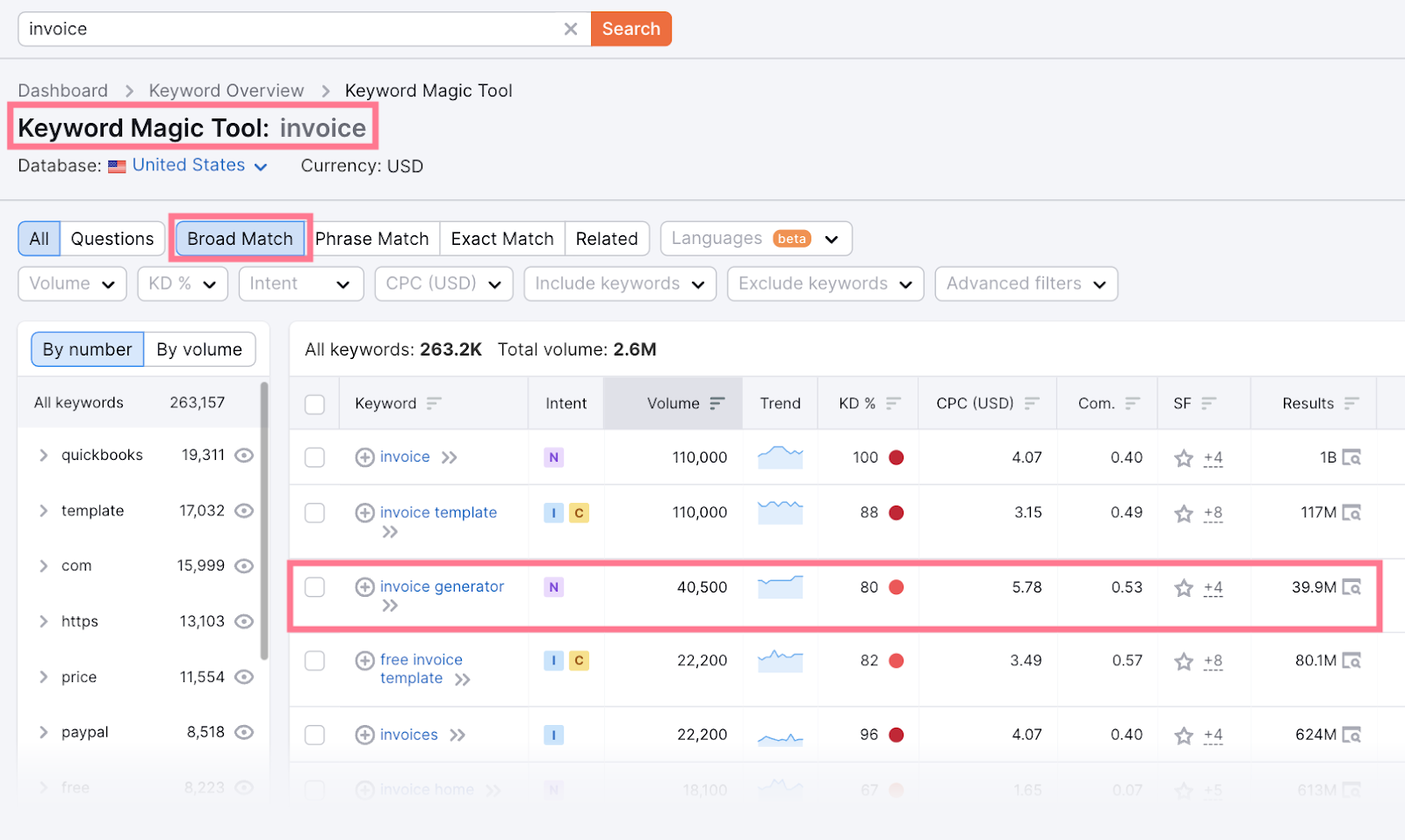View SERP icon for 1B results
This screenshot has width=1405, height=840.
click(1351, 457)
